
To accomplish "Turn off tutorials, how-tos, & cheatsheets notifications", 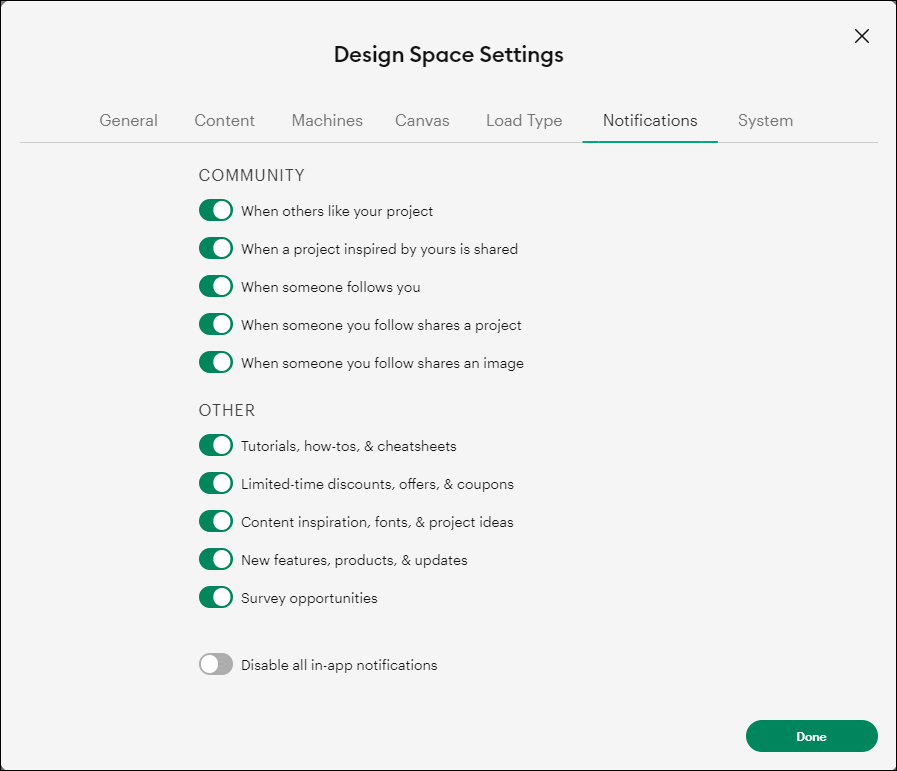I will point(215,445).
